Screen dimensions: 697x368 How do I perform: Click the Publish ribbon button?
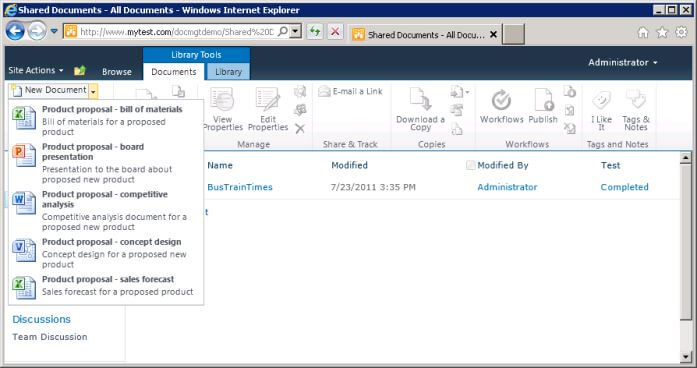(543, 106)
